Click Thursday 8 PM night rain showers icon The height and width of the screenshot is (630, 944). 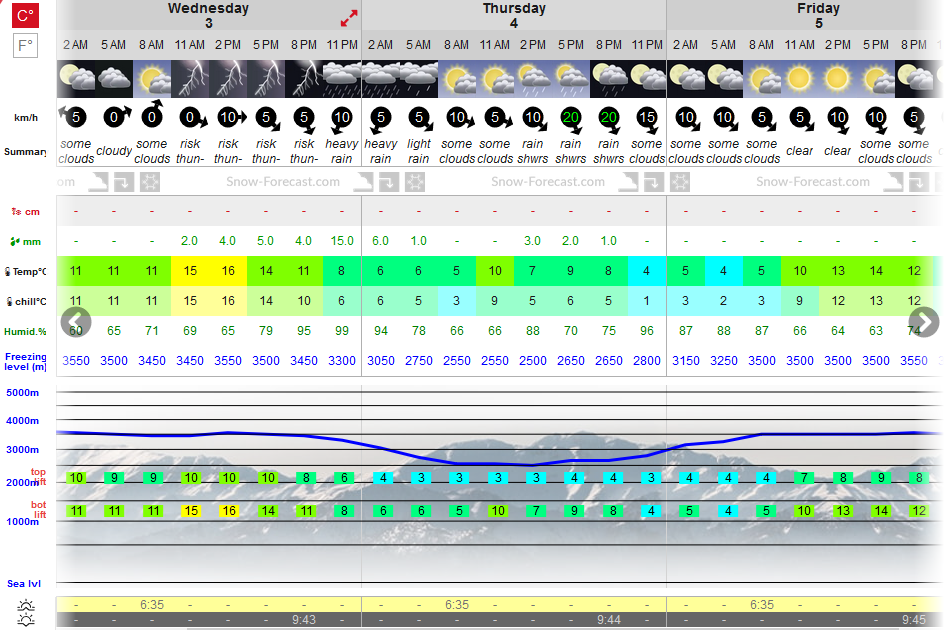609,79
